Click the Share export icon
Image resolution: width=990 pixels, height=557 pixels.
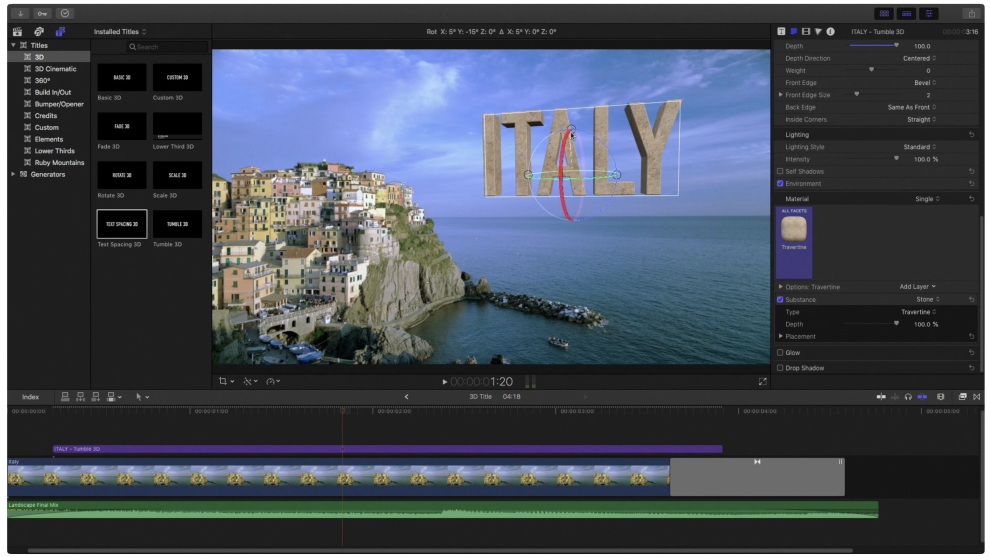[x=972, y=13]
